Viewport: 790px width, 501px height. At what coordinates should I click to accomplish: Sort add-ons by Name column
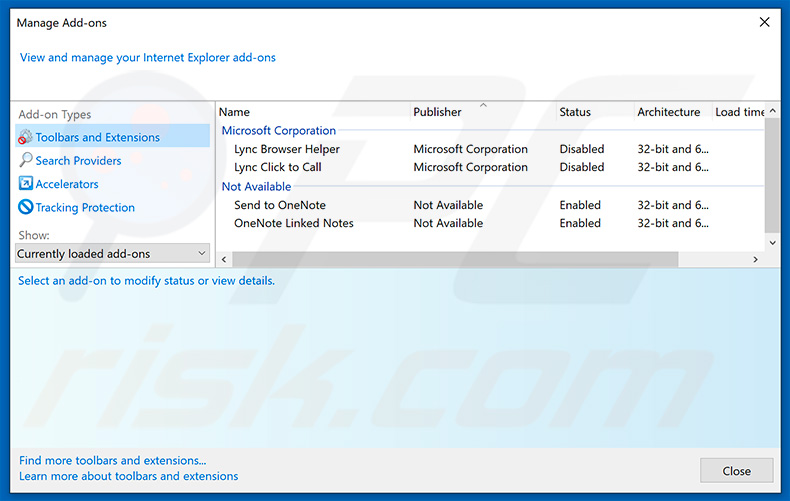click(235, 112)
